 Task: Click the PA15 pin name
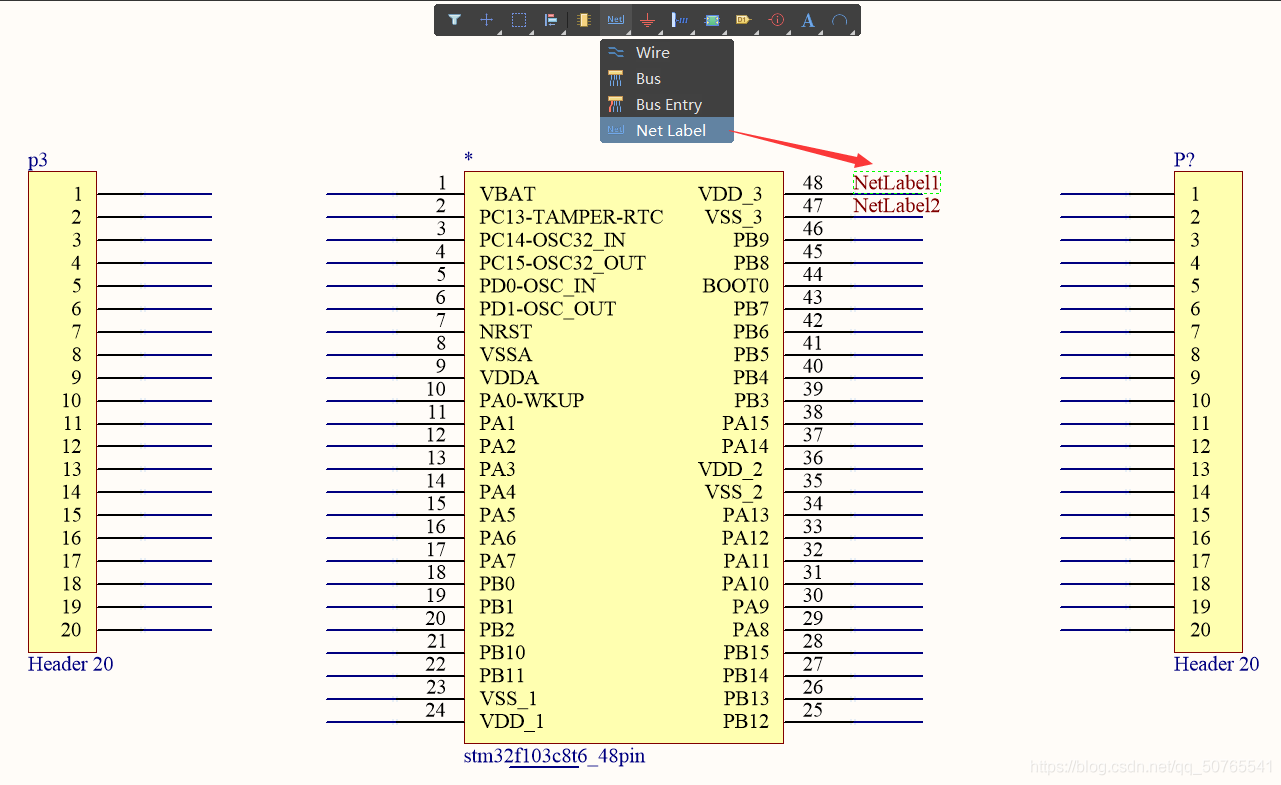(746, 424)
